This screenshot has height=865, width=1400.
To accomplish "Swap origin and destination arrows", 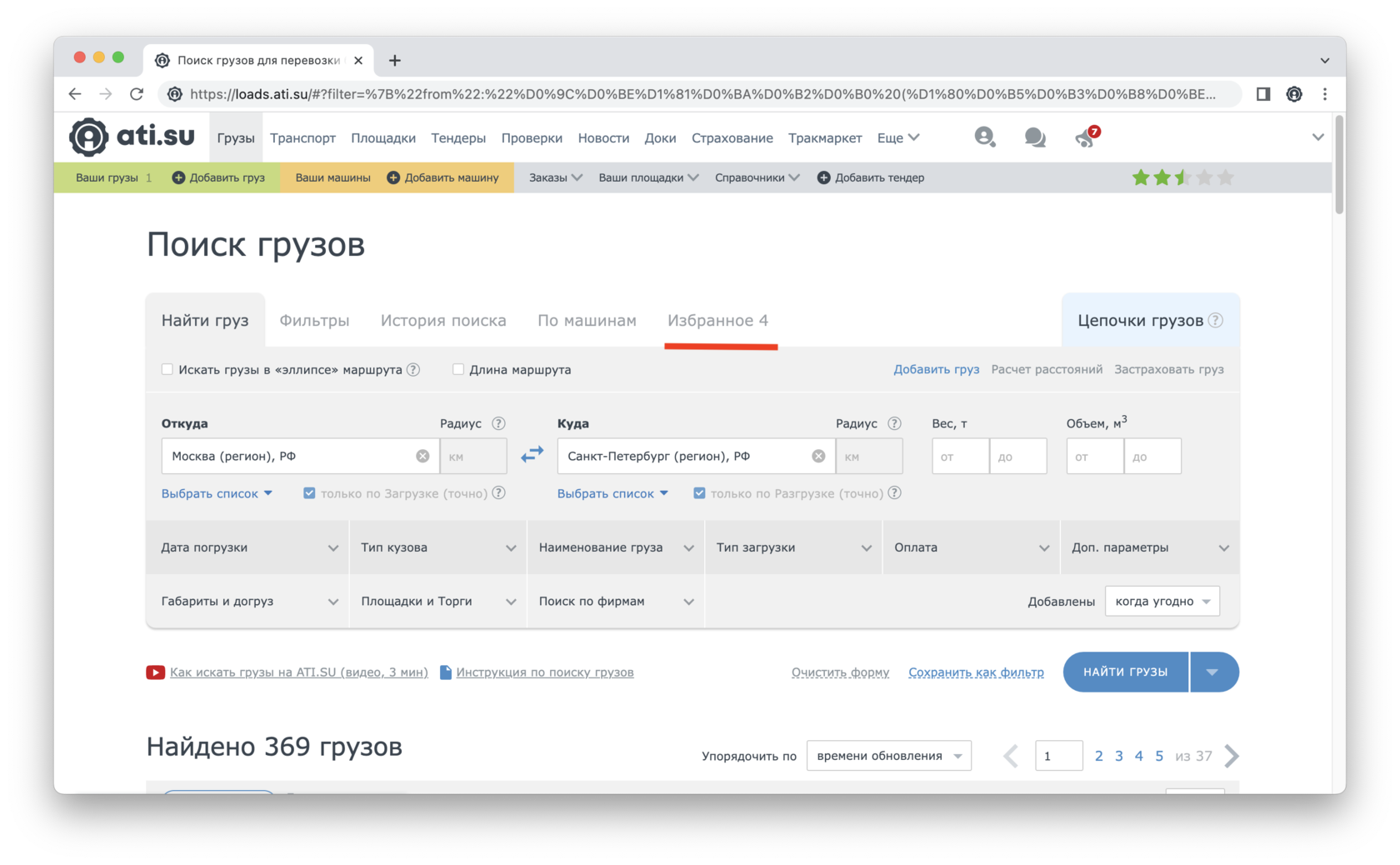I will coord(532,455).
